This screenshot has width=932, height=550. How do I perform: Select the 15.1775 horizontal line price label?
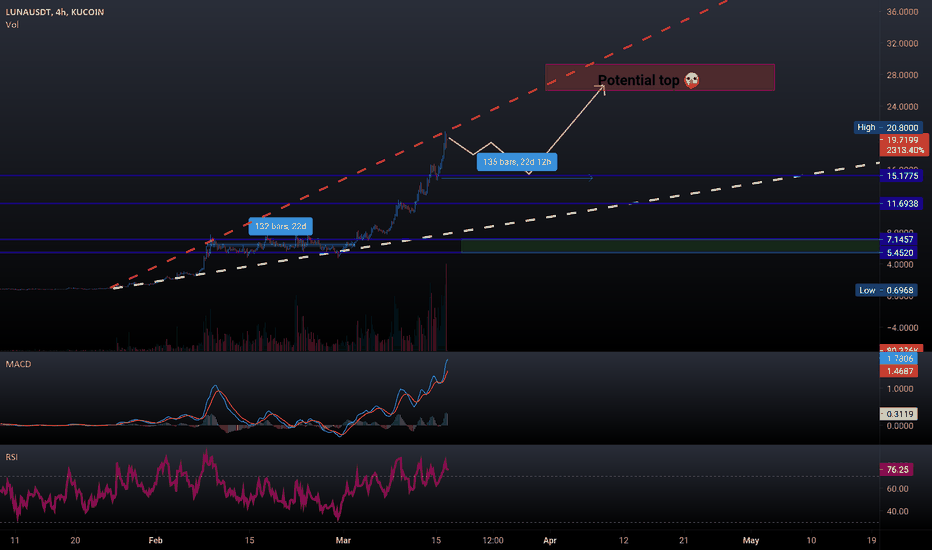pyautogui.click(x=902, y=176)
